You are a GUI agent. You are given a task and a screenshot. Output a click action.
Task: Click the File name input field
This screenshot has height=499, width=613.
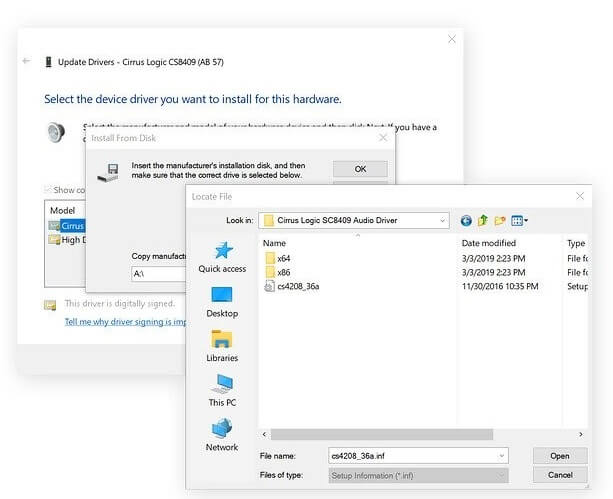[418, 456]
